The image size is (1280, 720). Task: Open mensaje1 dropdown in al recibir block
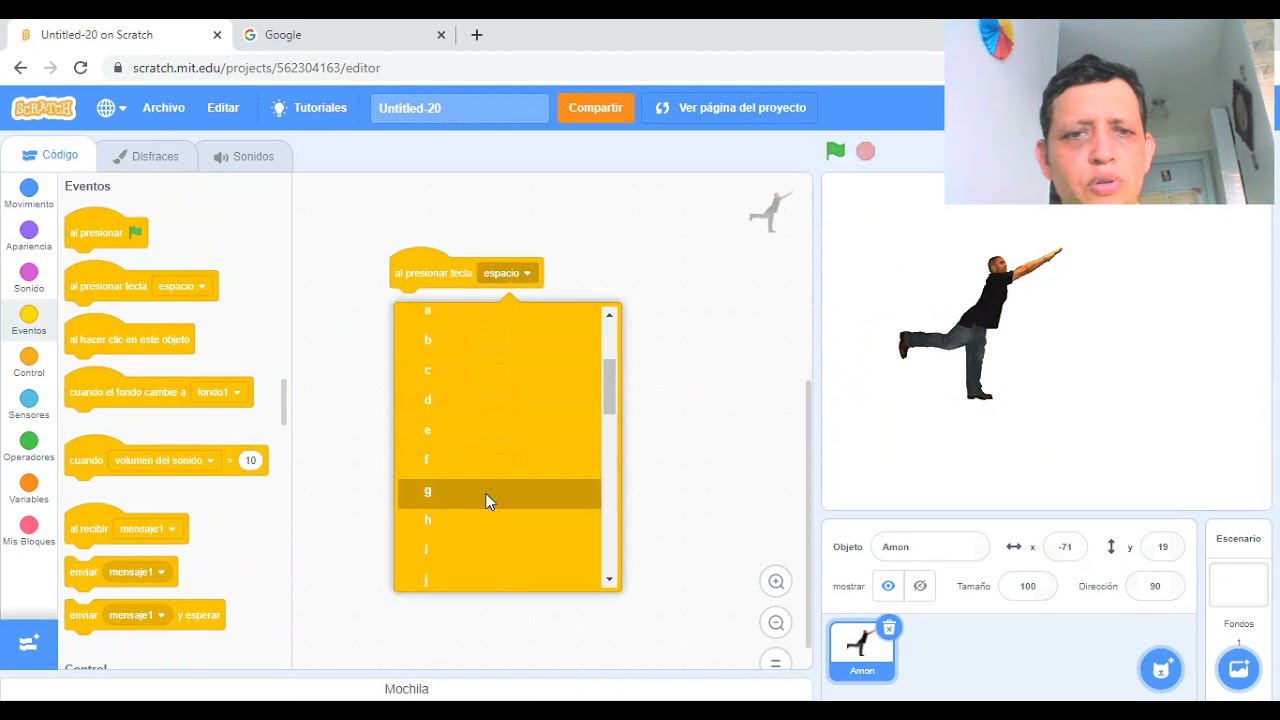147,529
